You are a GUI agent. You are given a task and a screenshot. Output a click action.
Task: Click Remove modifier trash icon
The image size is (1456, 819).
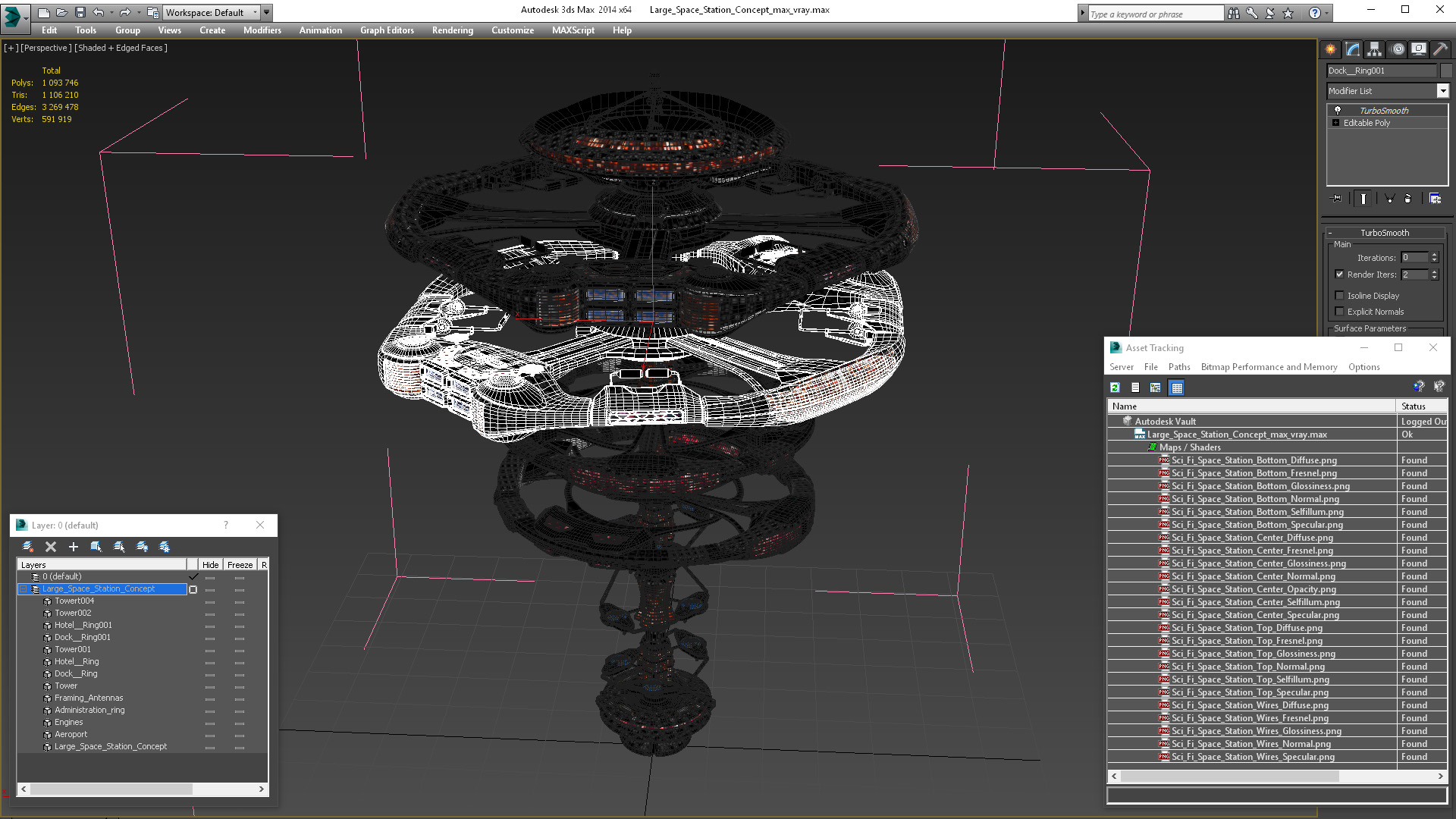pyautogui.click(x=1408, y=199)
